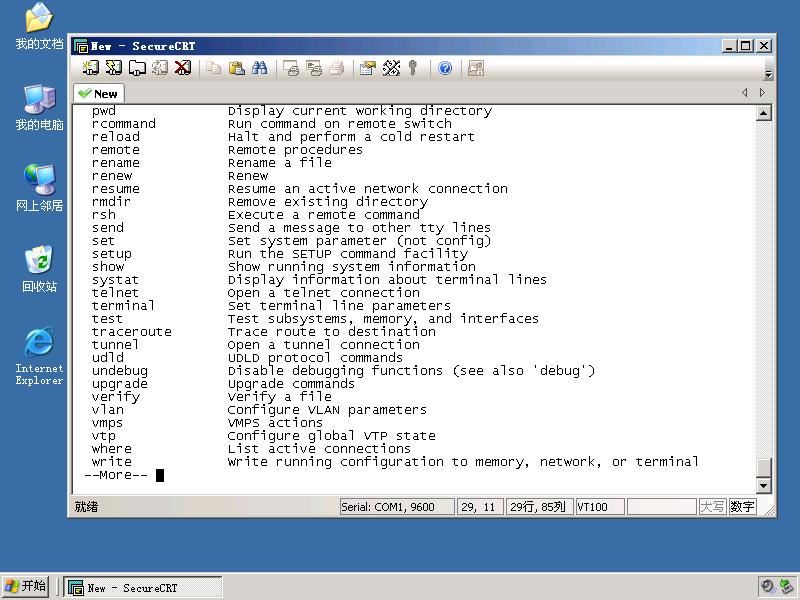Click the 'vlan' command row

tap(259, 410)
